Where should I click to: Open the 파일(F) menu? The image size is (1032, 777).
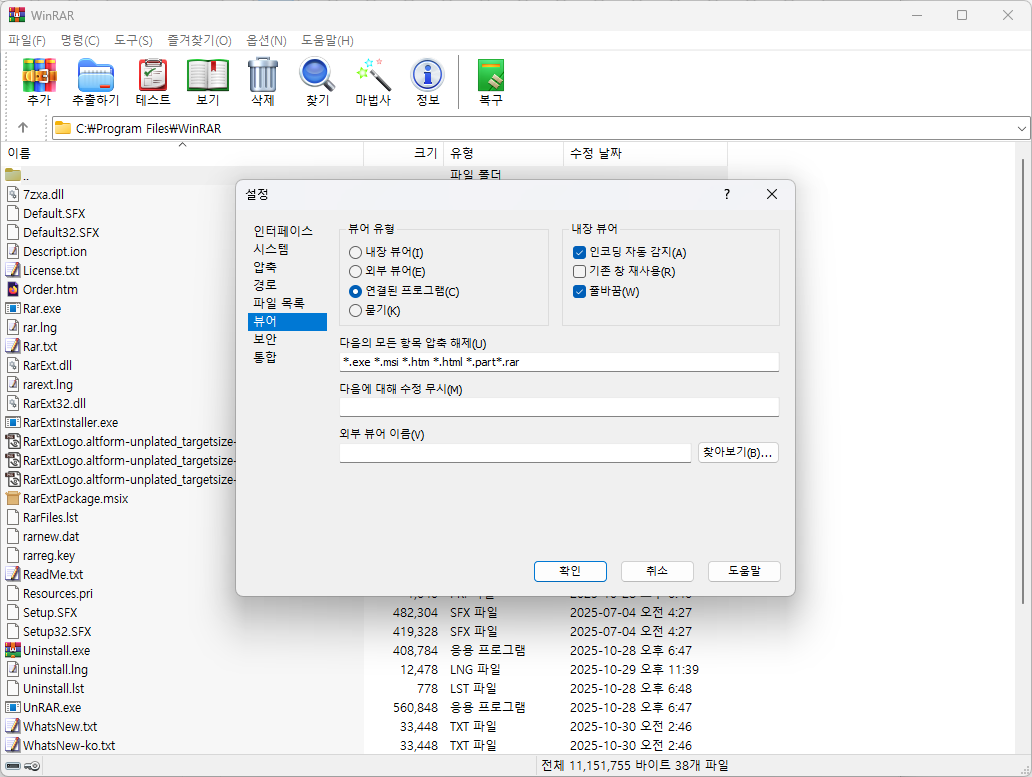click(27, 41)
